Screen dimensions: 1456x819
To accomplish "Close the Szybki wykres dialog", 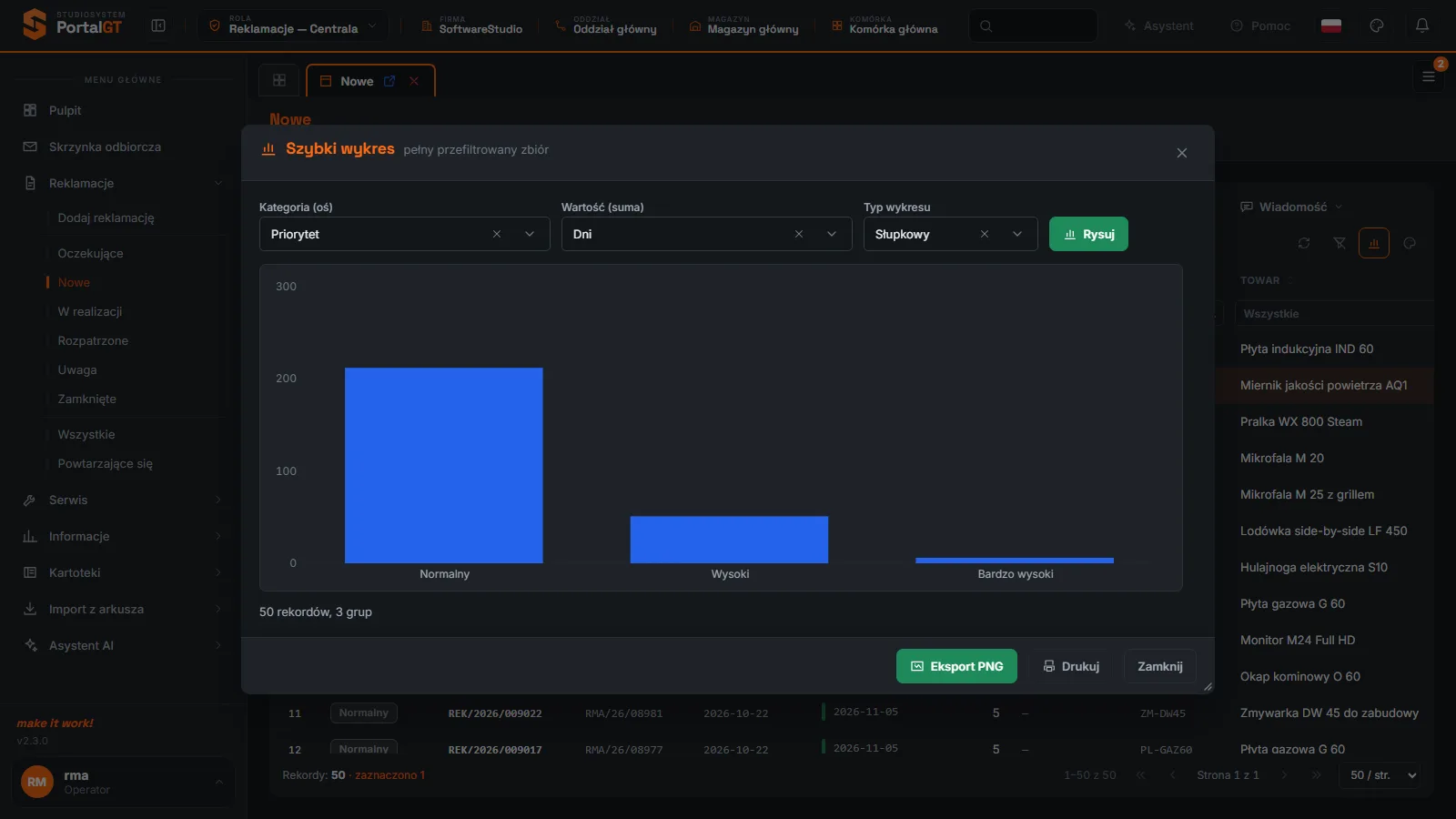I will [x=1182, y=153].
